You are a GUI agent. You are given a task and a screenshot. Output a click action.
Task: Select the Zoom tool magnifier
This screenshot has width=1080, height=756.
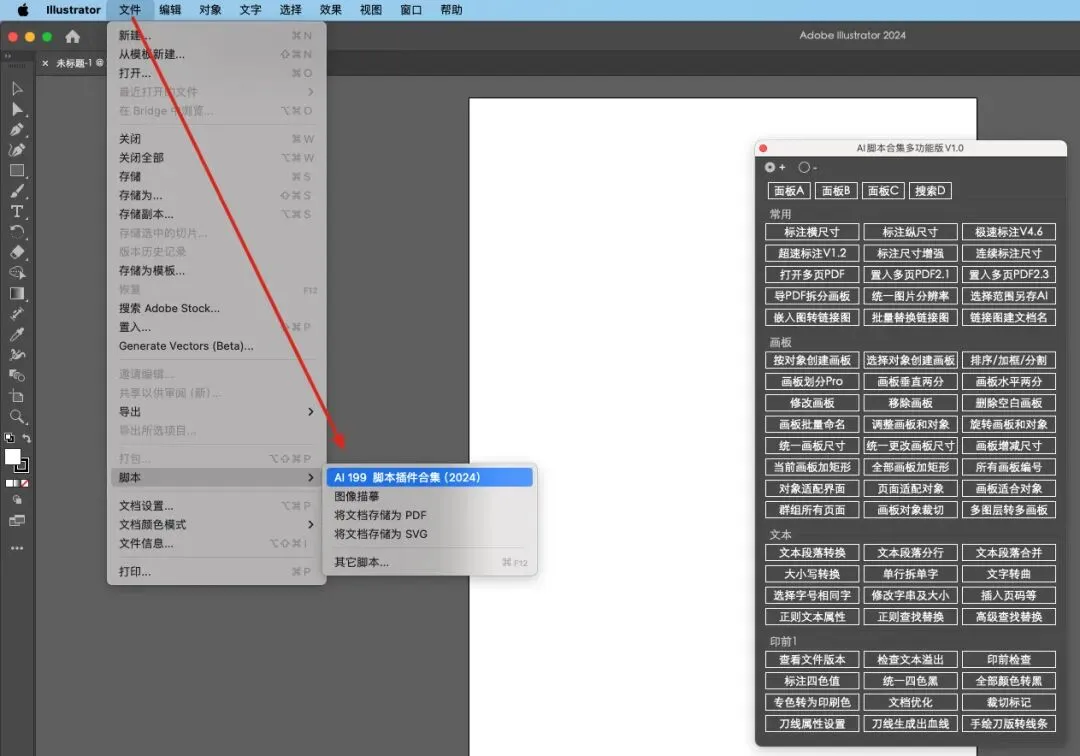17,417
